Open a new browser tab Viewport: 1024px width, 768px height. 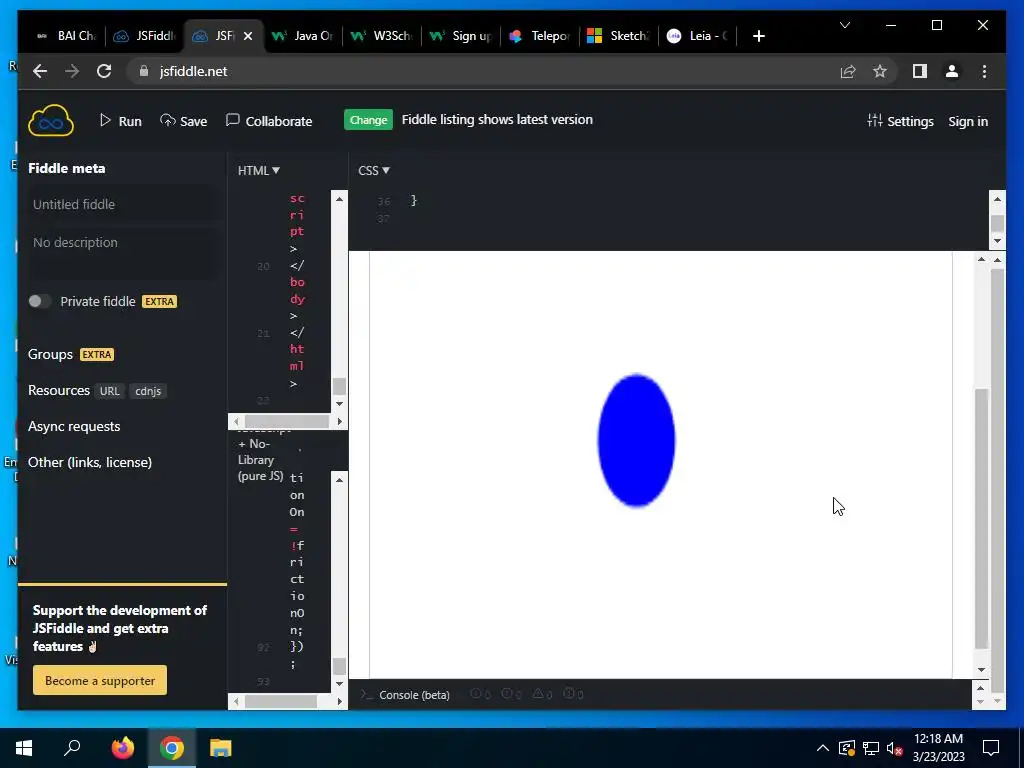tap(758, 36)
